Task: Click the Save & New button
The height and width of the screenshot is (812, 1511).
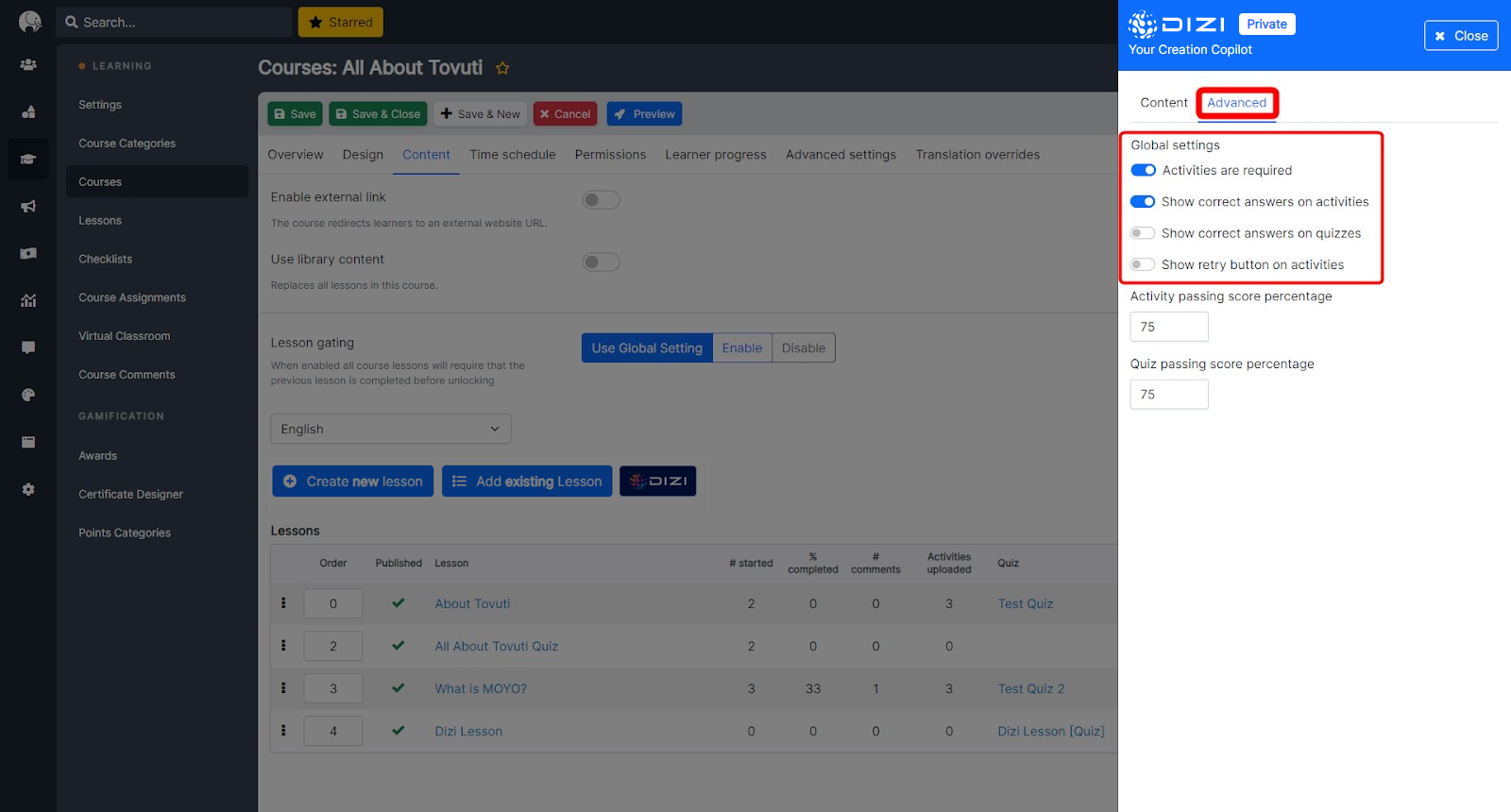Action: coord(480,114)
